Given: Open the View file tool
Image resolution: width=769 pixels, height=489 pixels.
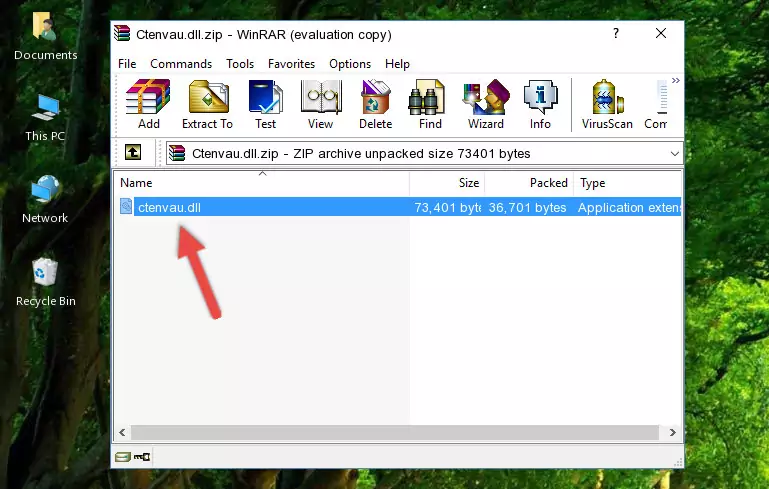Looking at the screenshot, I should (321, 104).
